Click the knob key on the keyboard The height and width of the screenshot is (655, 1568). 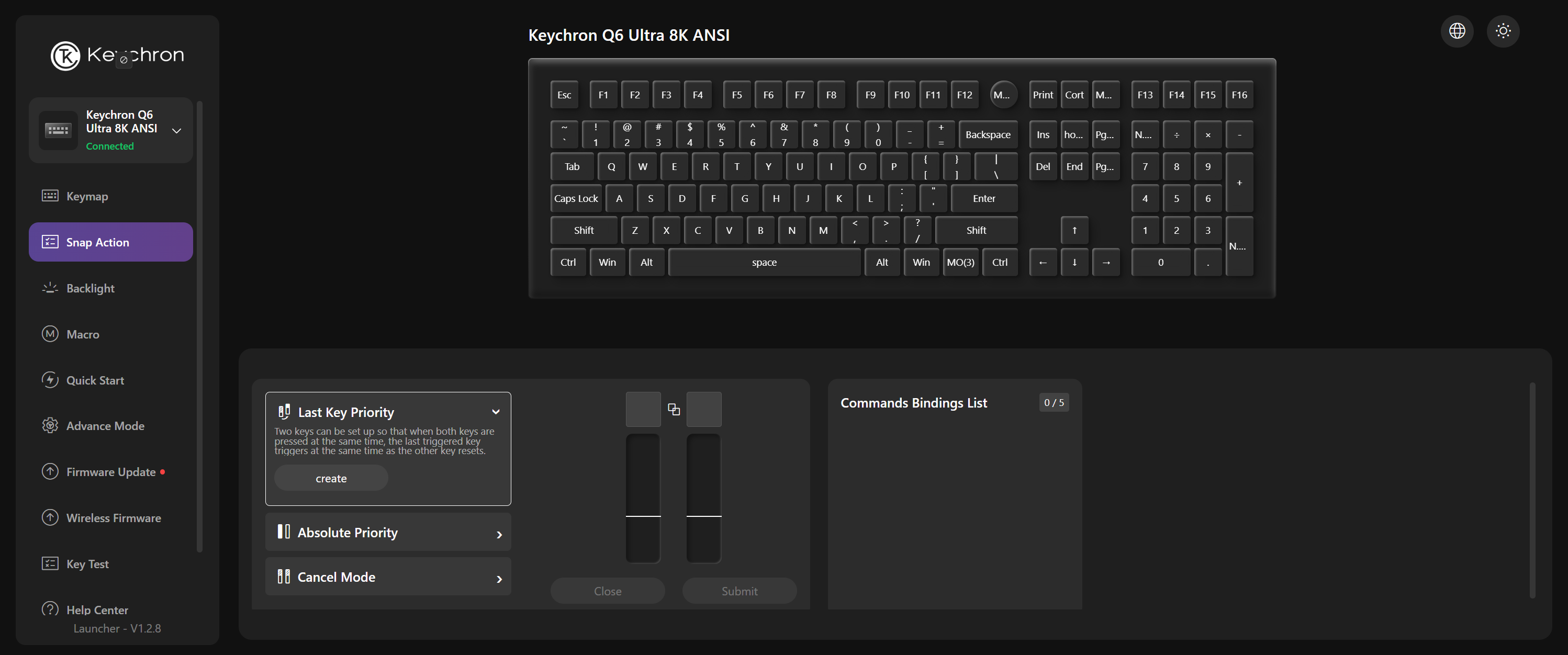pos(1003,95)
